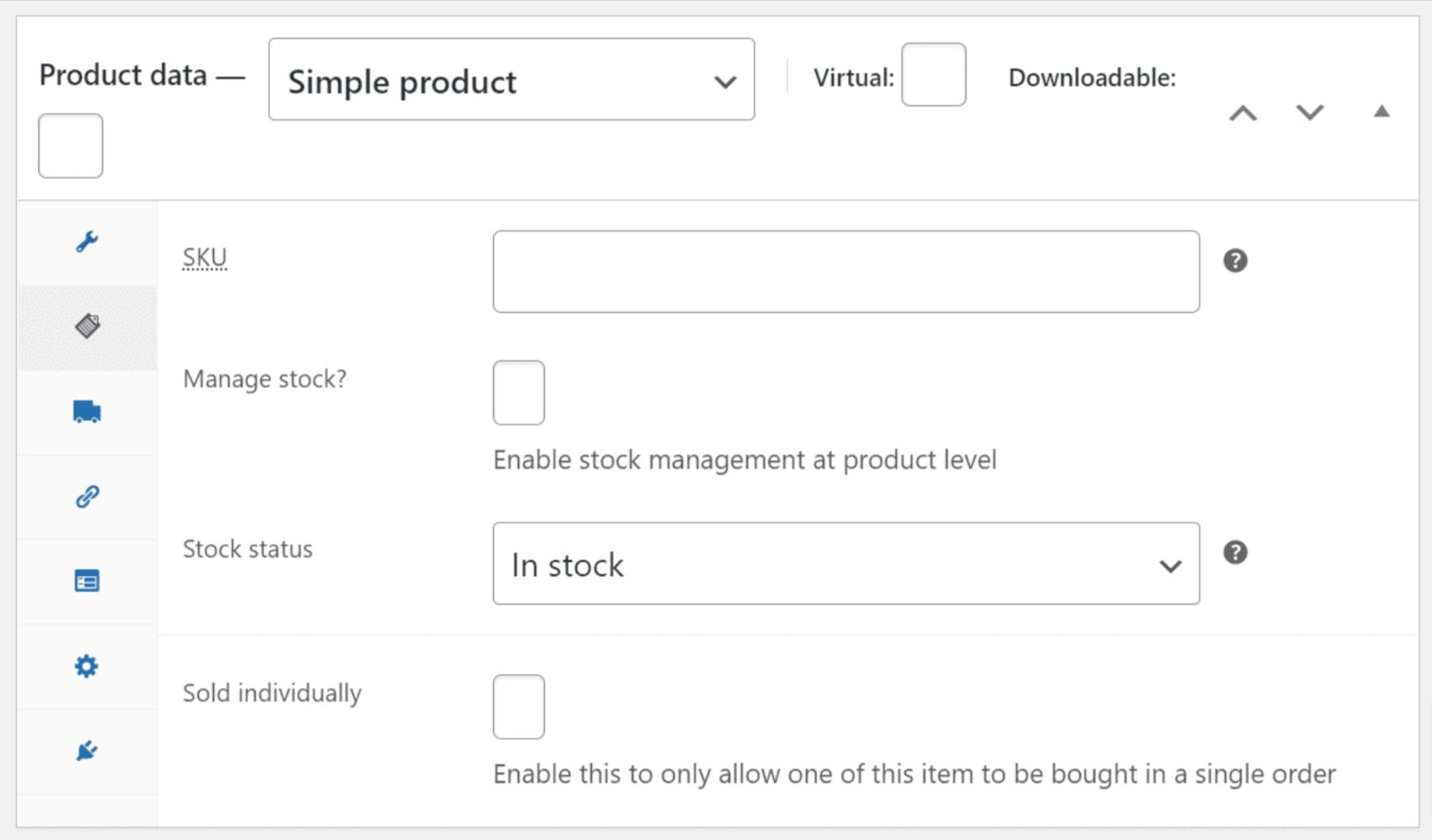Check the Manage stock checkbox
This screenshot has height=840, width=1432.
click(x=518, y=392)
